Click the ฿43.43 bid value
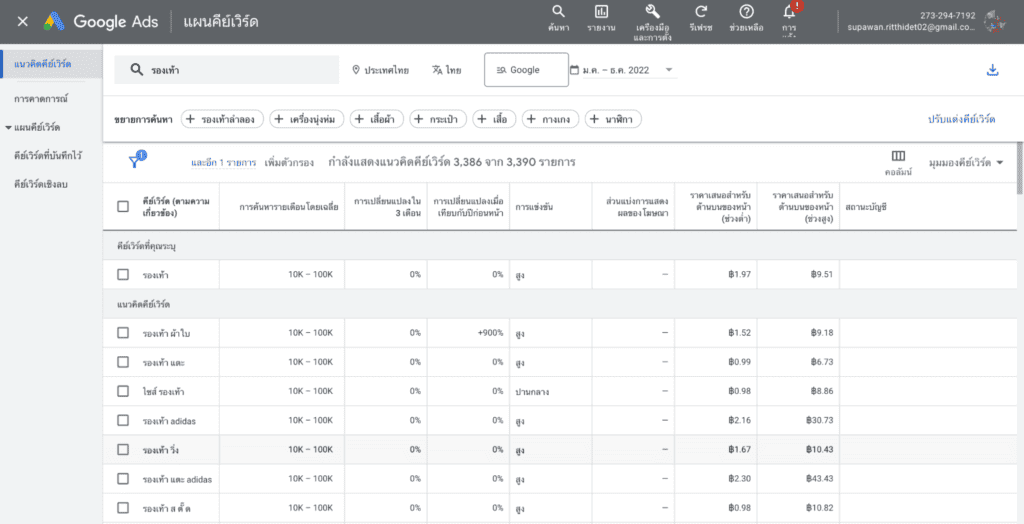The height and width of the screenshot is (524, 1024). click(x=820, y=478)
